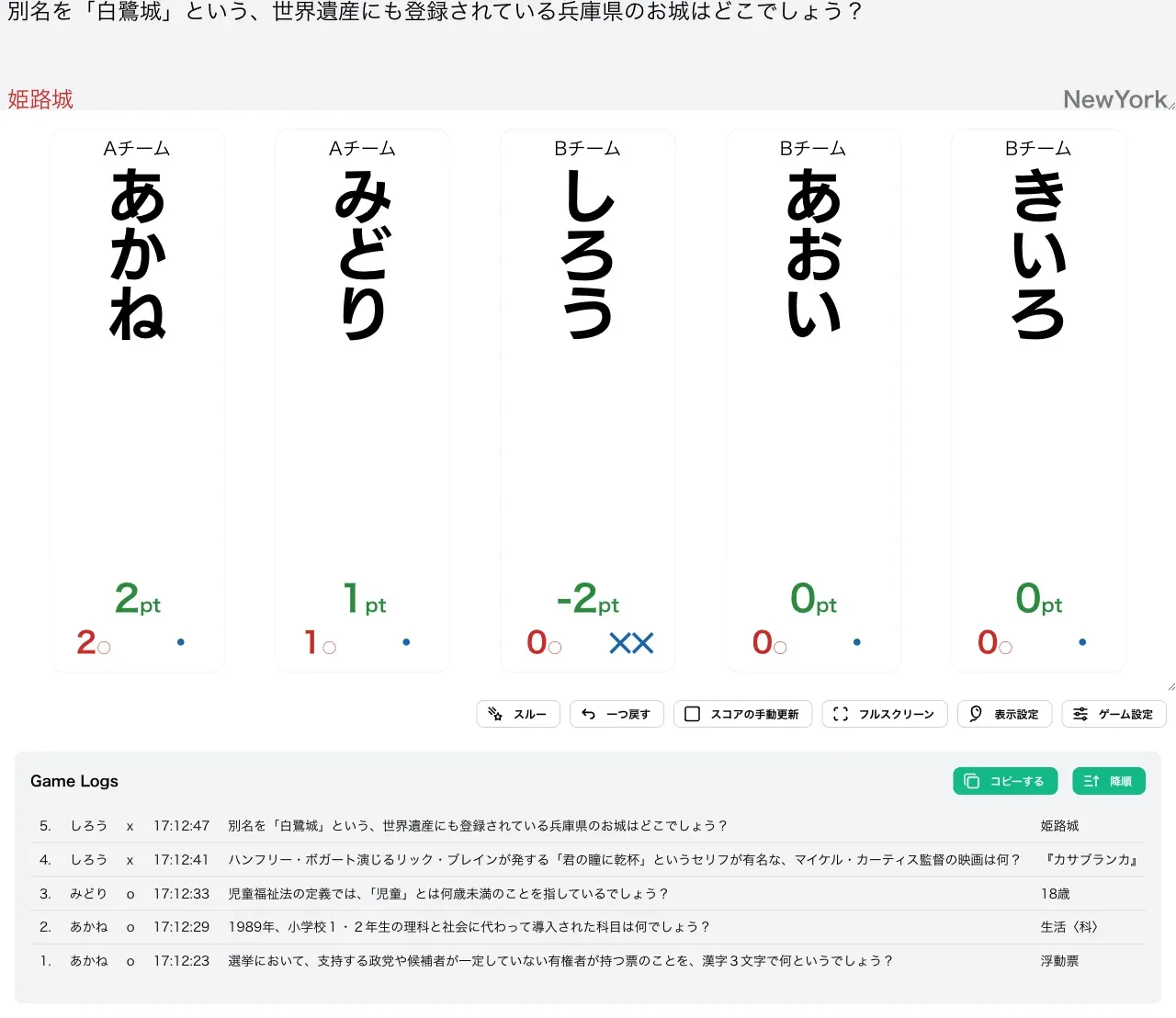Click the Game Logs heading

[74, 781]
